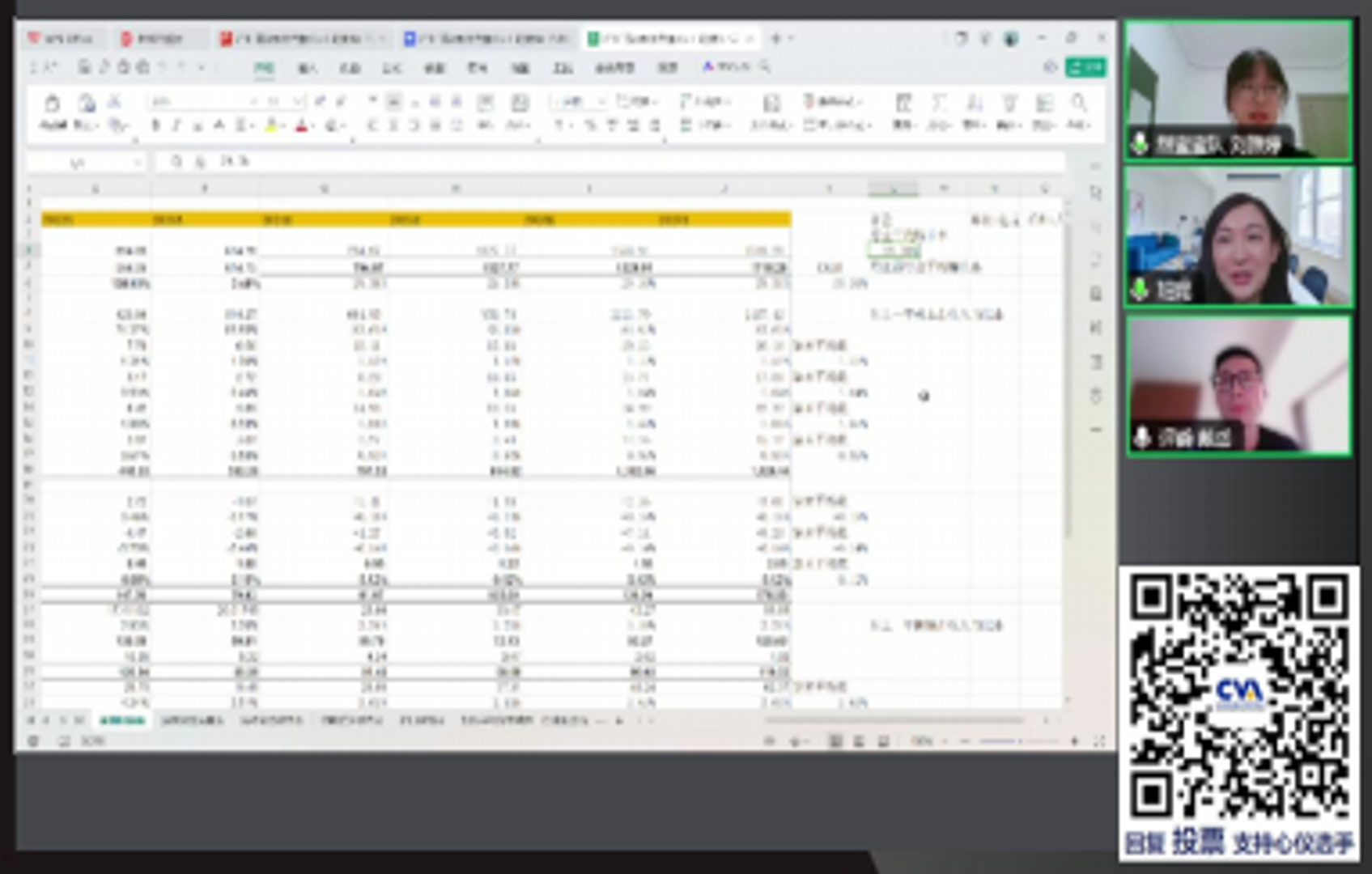Switch to the second worksheet tab
1372x874 pixels.
[192, 720]
